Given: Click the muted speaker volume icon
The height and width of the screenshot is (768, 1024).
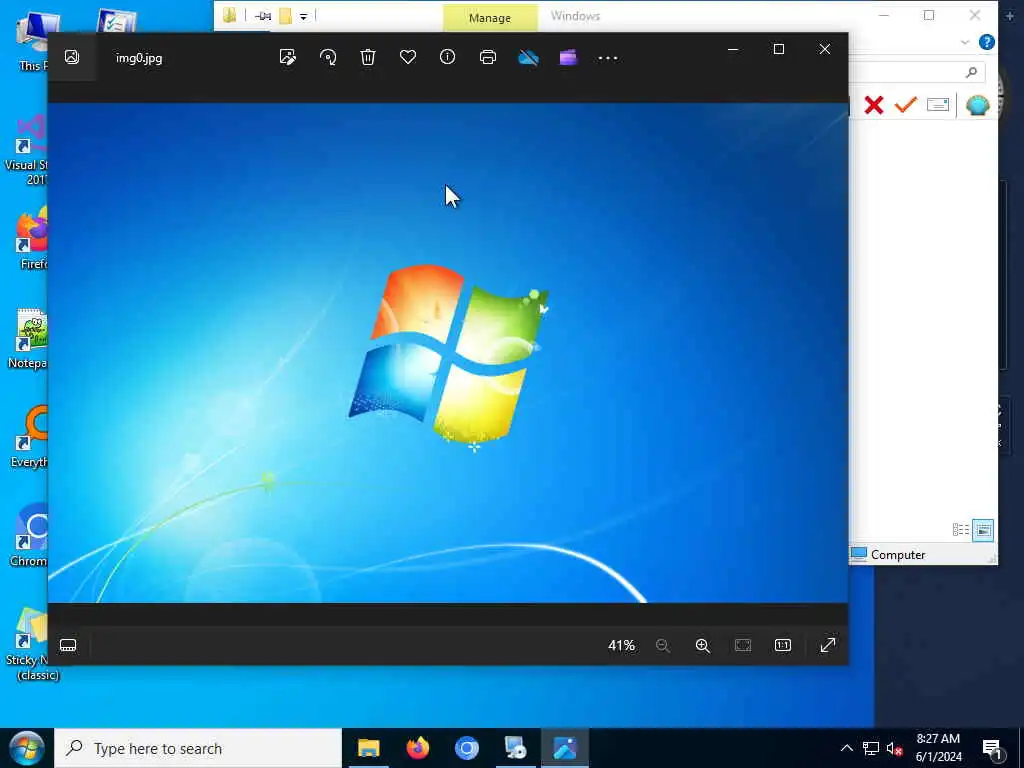Looking at the screenshot, I should (x=894, y=748).
